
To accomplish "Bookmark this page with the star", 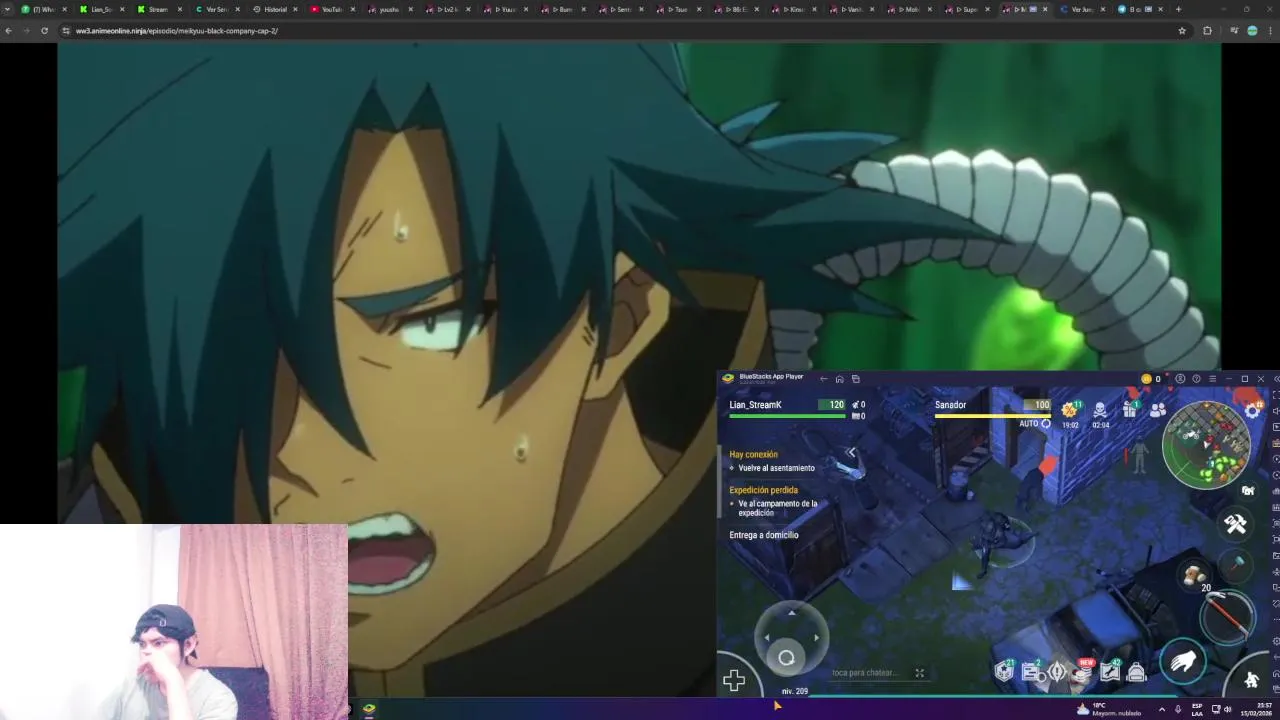I will [x=1182, y=31].
